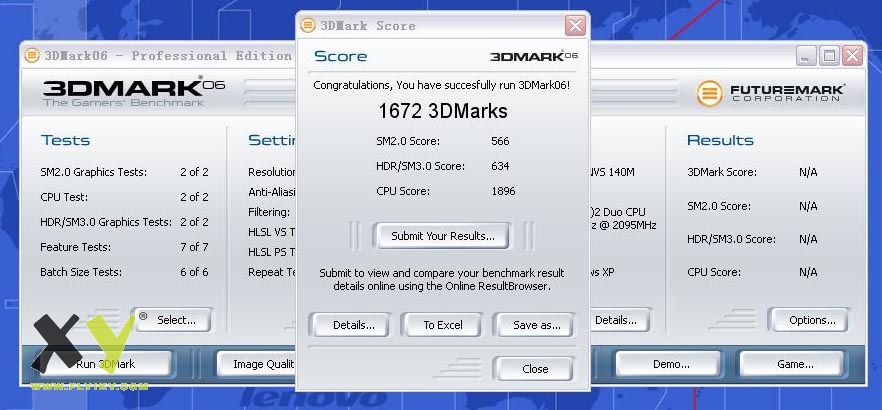
Task: Click 'Filtering:' label under Settings
Action: tap(269, 213)
